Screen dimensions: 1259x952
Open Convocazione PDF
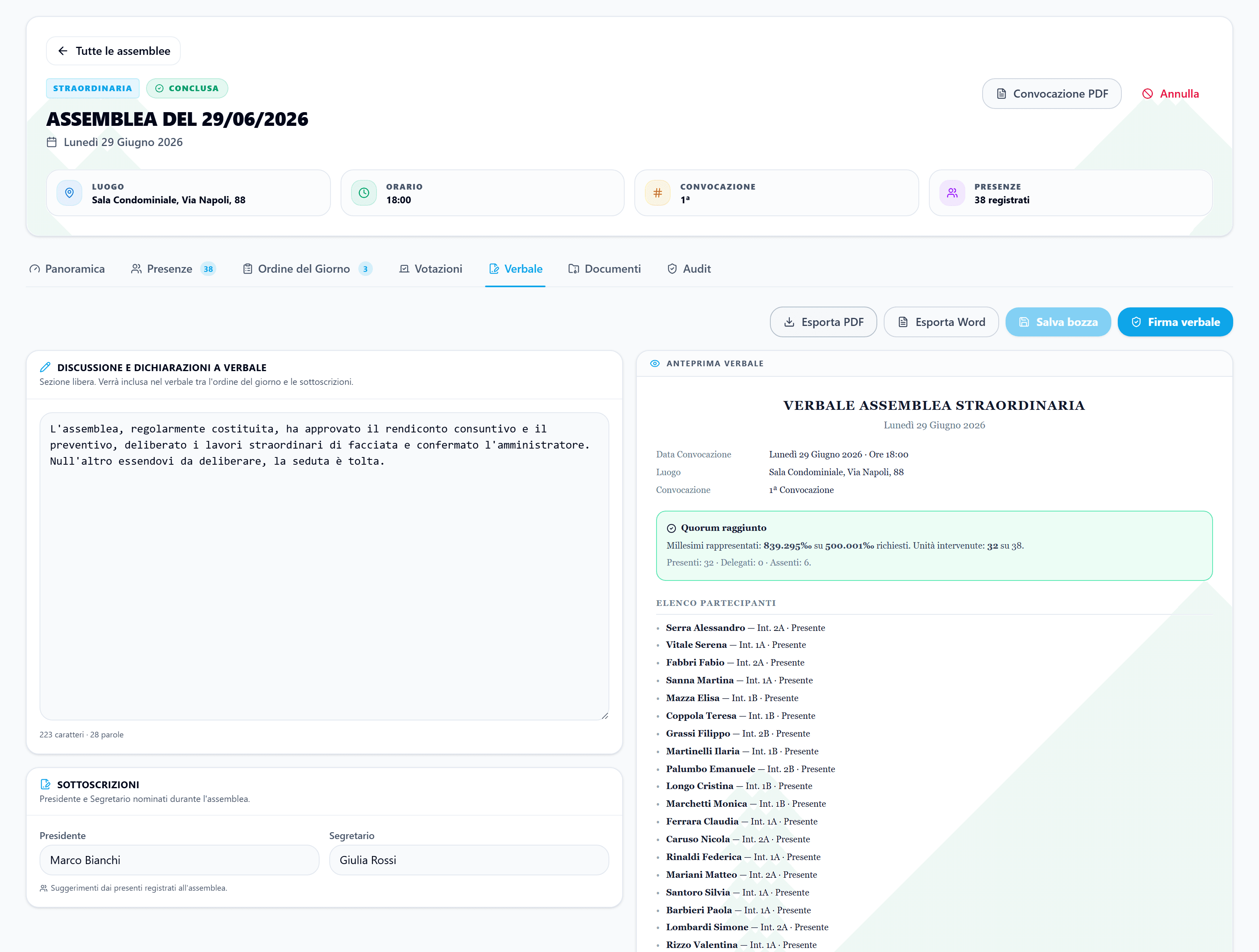click(x=1051, y=94)
